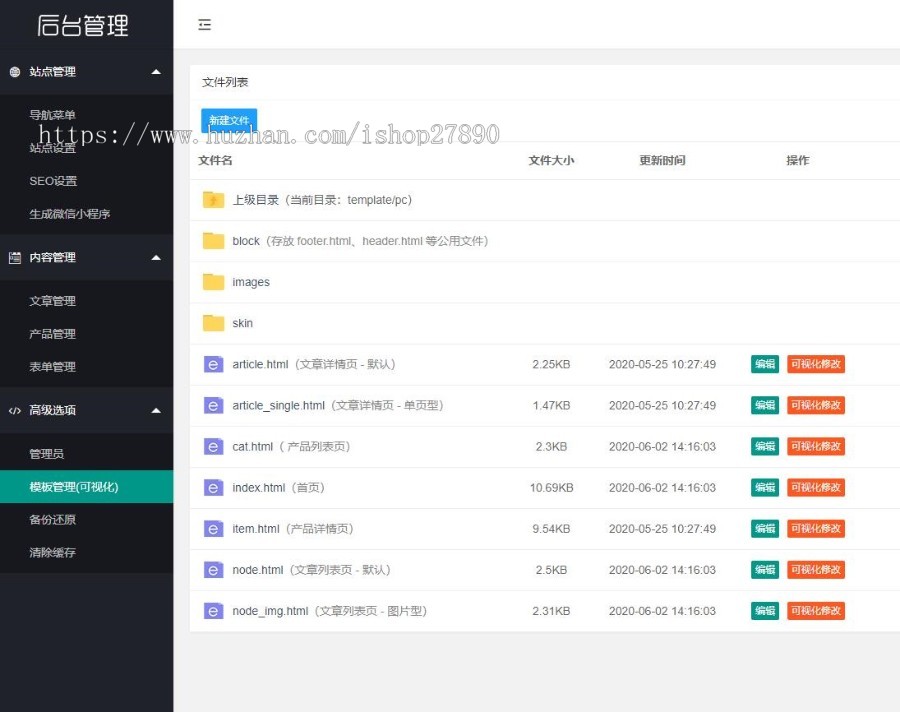Click 编辑 for cat.html
The width and height of the screenshot is (900, 712).
[765, 446]
